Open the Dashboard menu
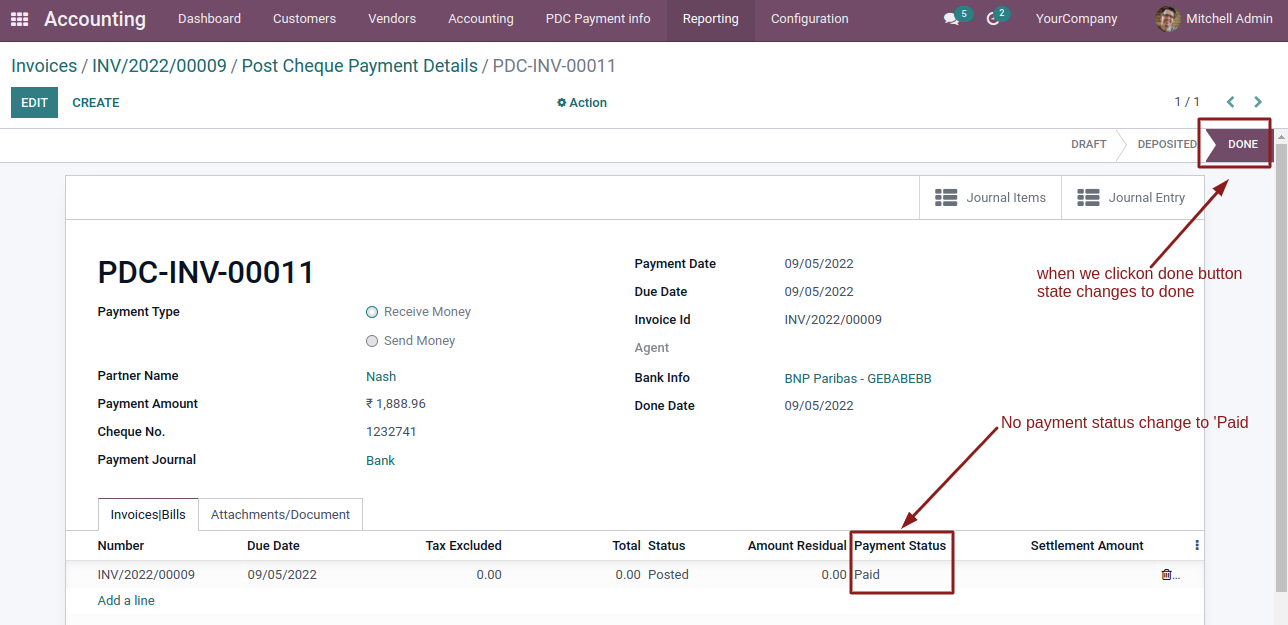 click(209, 19)
